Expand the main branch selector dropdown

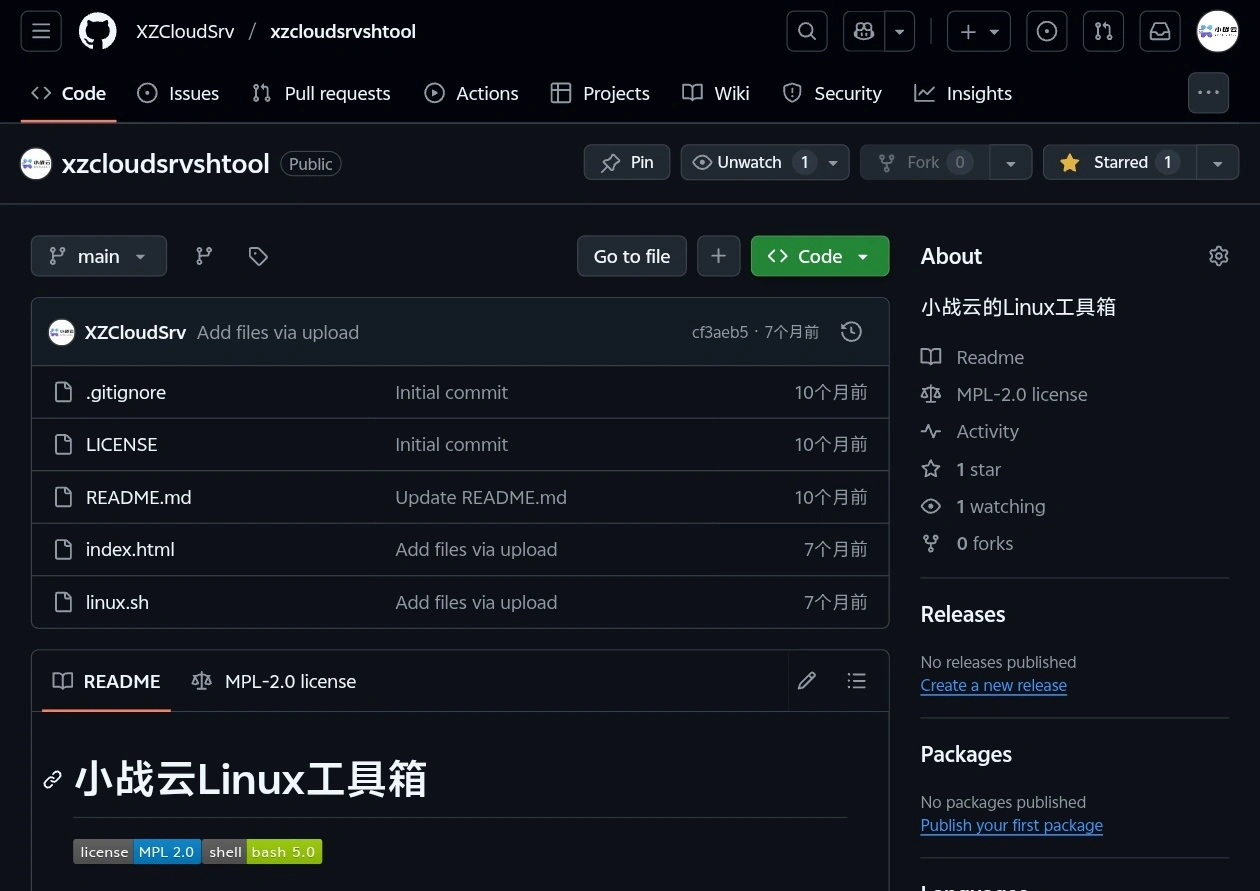[99, 256]
